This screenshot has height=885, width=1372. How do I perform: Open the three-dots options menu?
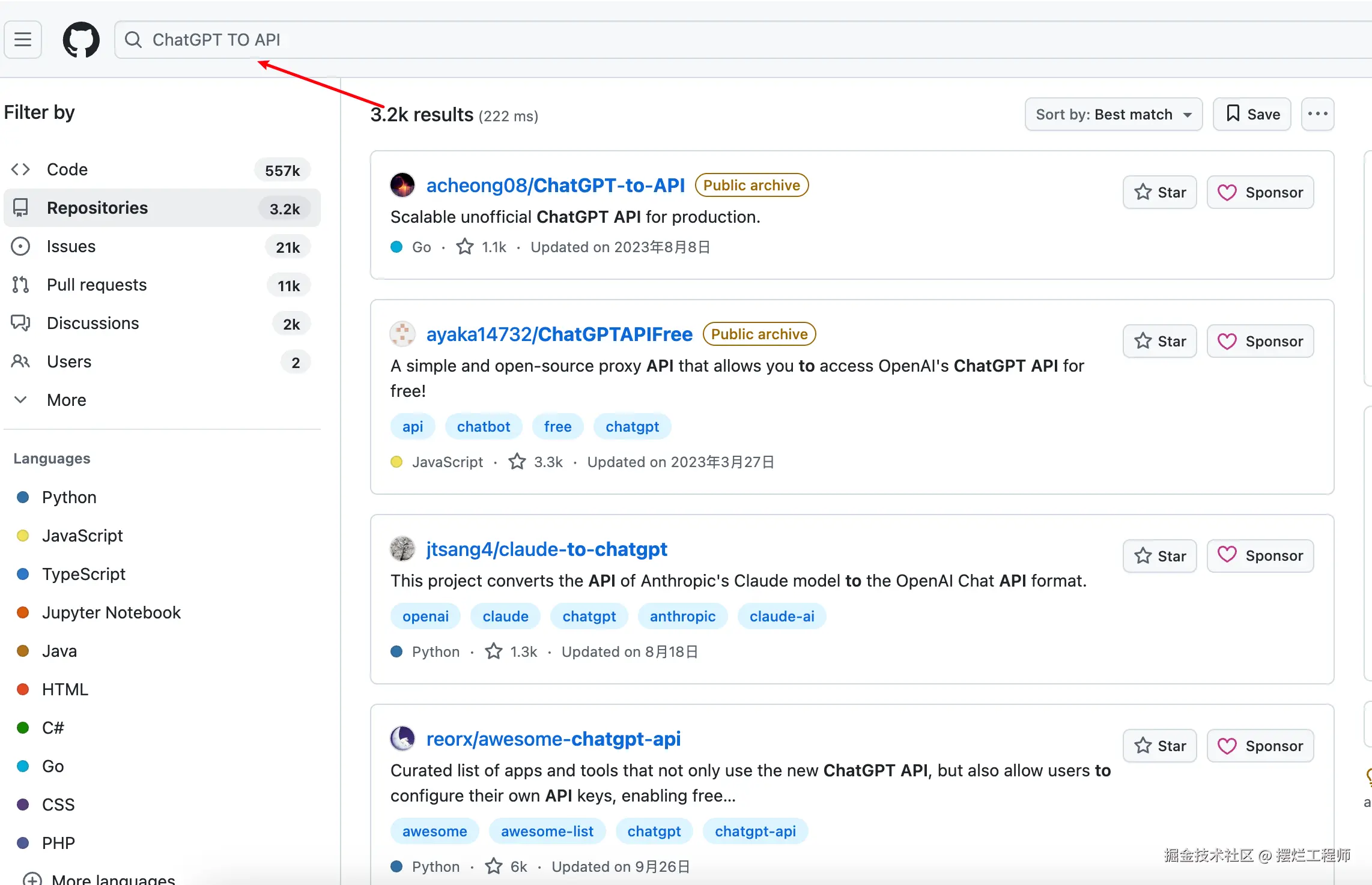[x=1317, y=114]
